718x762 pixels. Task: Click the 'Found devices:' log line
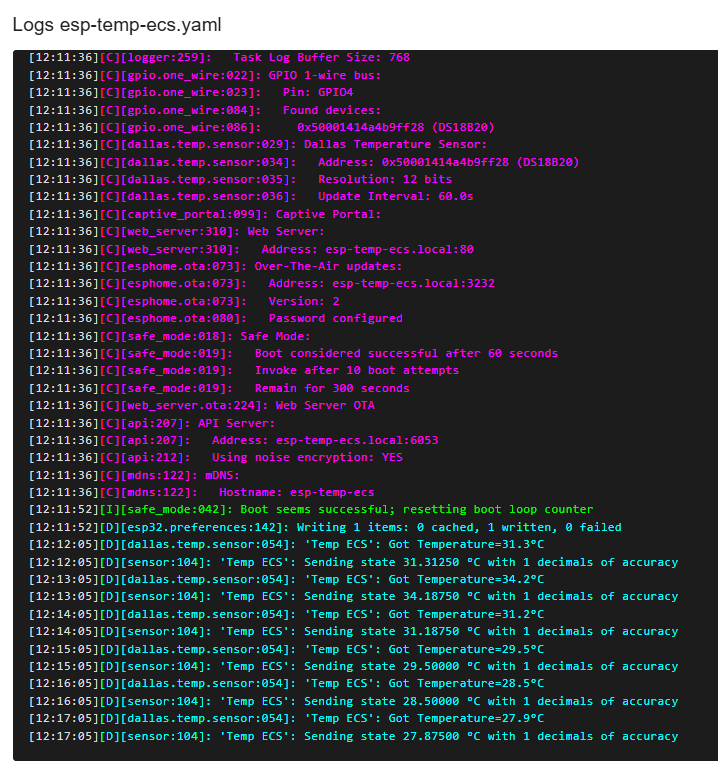[205, 110]
